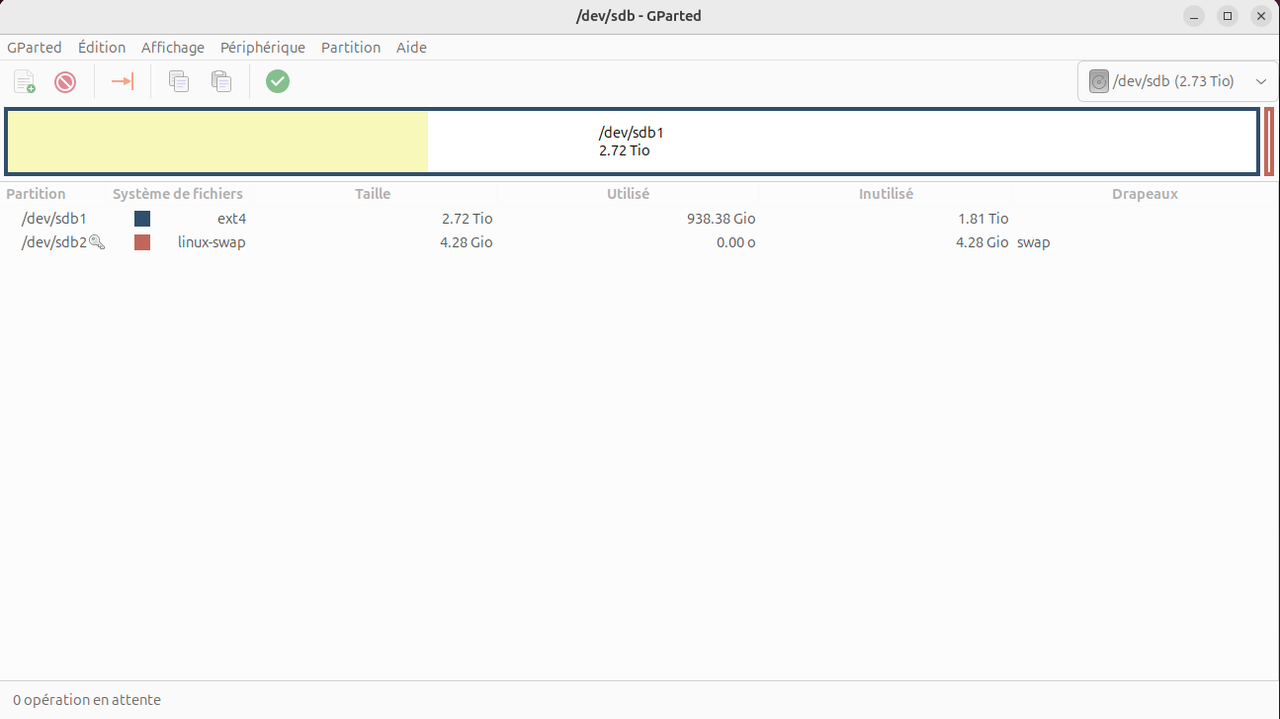Click the New partition toolbar icon

(24, 82)
